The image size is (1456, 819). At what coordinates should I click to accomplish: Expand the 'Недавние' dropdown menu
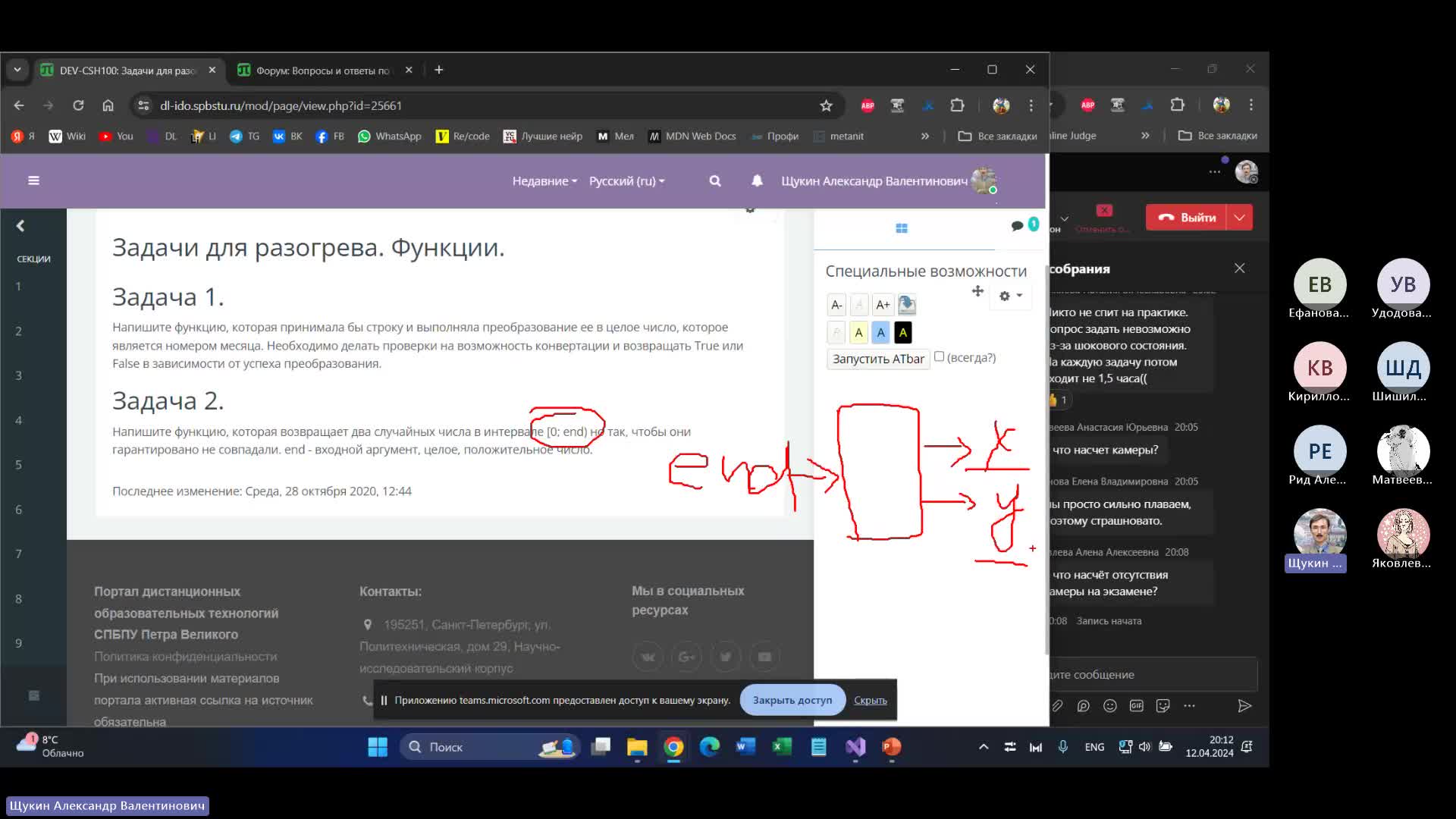pyautogui.click(x=544, y=181)
